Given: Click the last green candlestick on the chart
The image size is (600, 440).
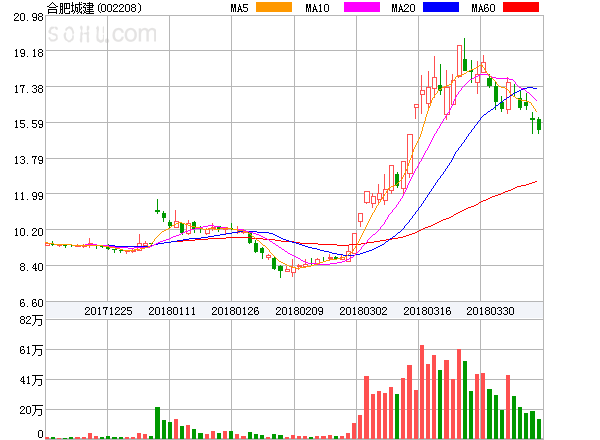Looking at the screenshot, I should click(539, 125).
